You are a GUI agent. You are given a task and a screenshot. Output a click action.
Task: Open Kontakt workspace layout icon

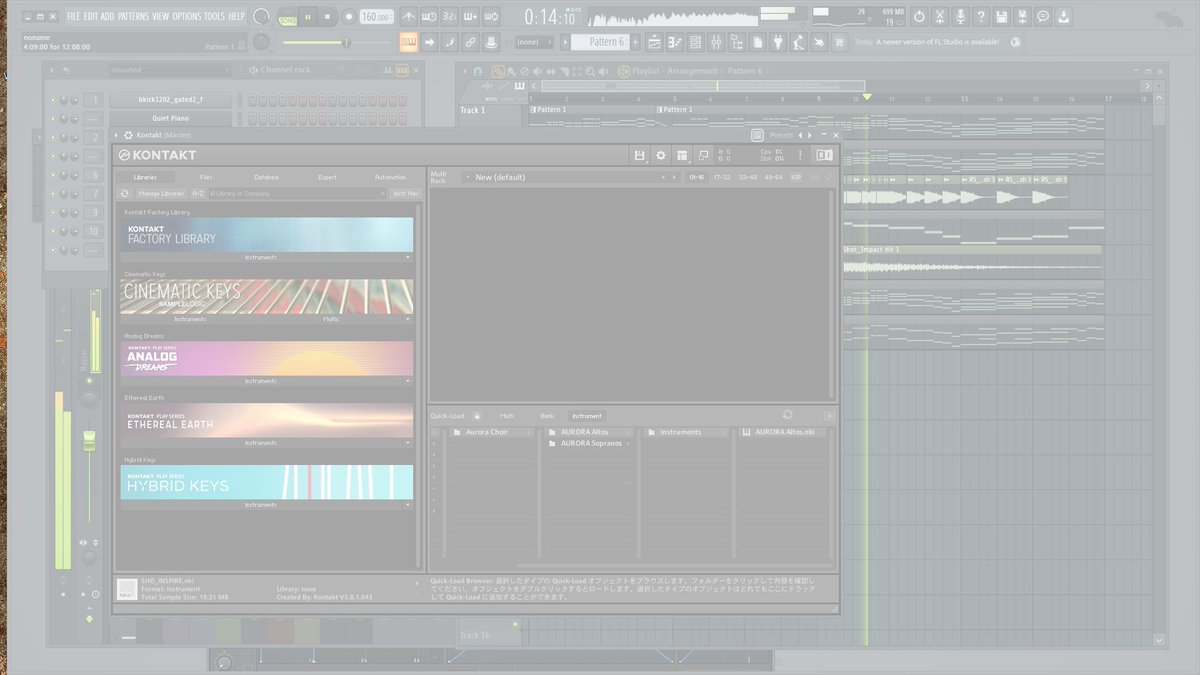tap(682, 155)
